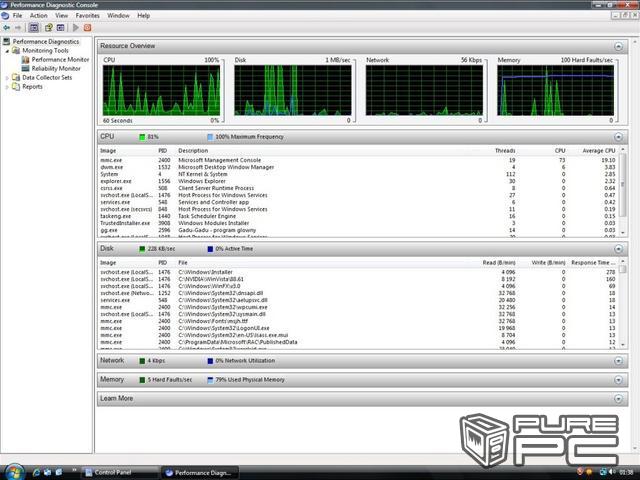Click the Reliability Monitor icon
The height and width of the screenshot is (480, 640).
(25, 68)
